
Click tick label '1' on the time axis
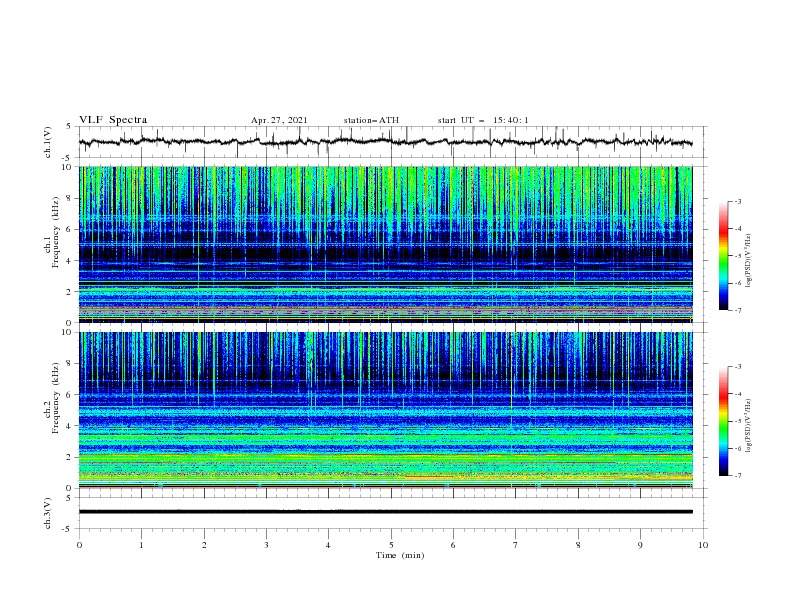click(141, 545)
